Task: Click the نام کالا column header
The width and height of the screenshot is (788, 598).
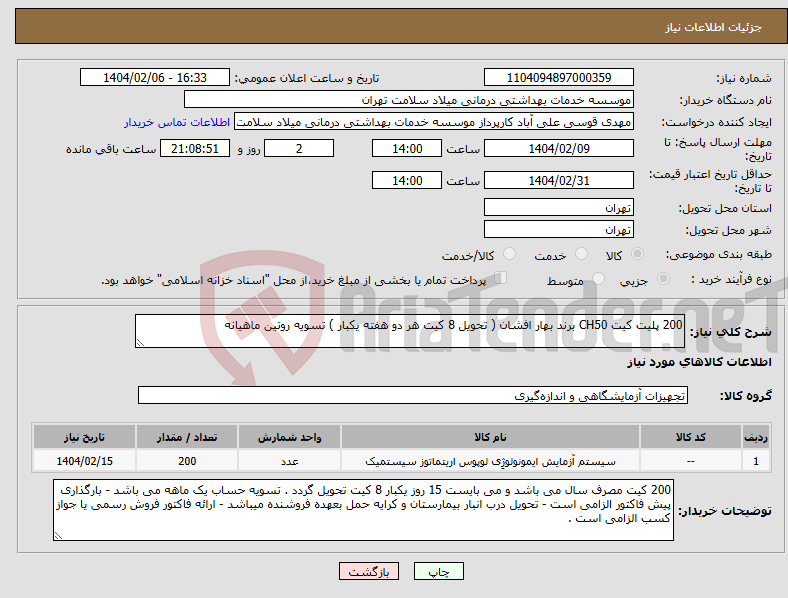Action: point(490,437)
